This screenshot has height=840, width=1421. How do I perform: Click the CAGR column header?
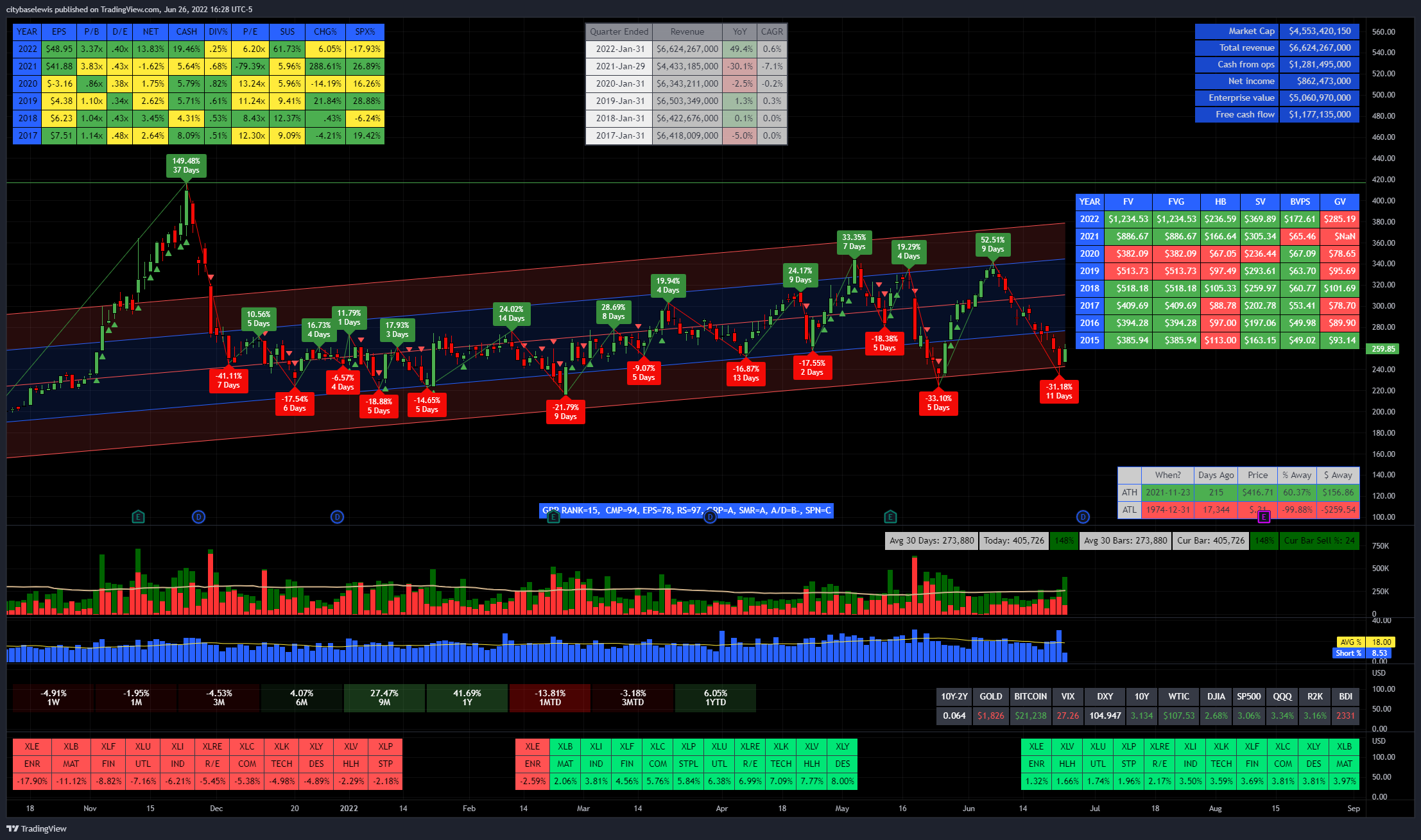(x=771, y=31)
